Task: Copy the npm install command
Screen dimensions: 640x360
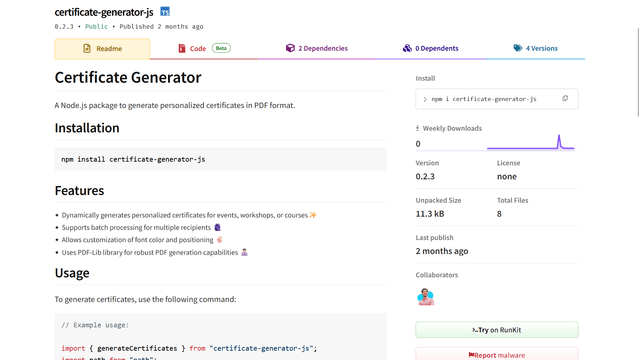Action: coord(565,98)
